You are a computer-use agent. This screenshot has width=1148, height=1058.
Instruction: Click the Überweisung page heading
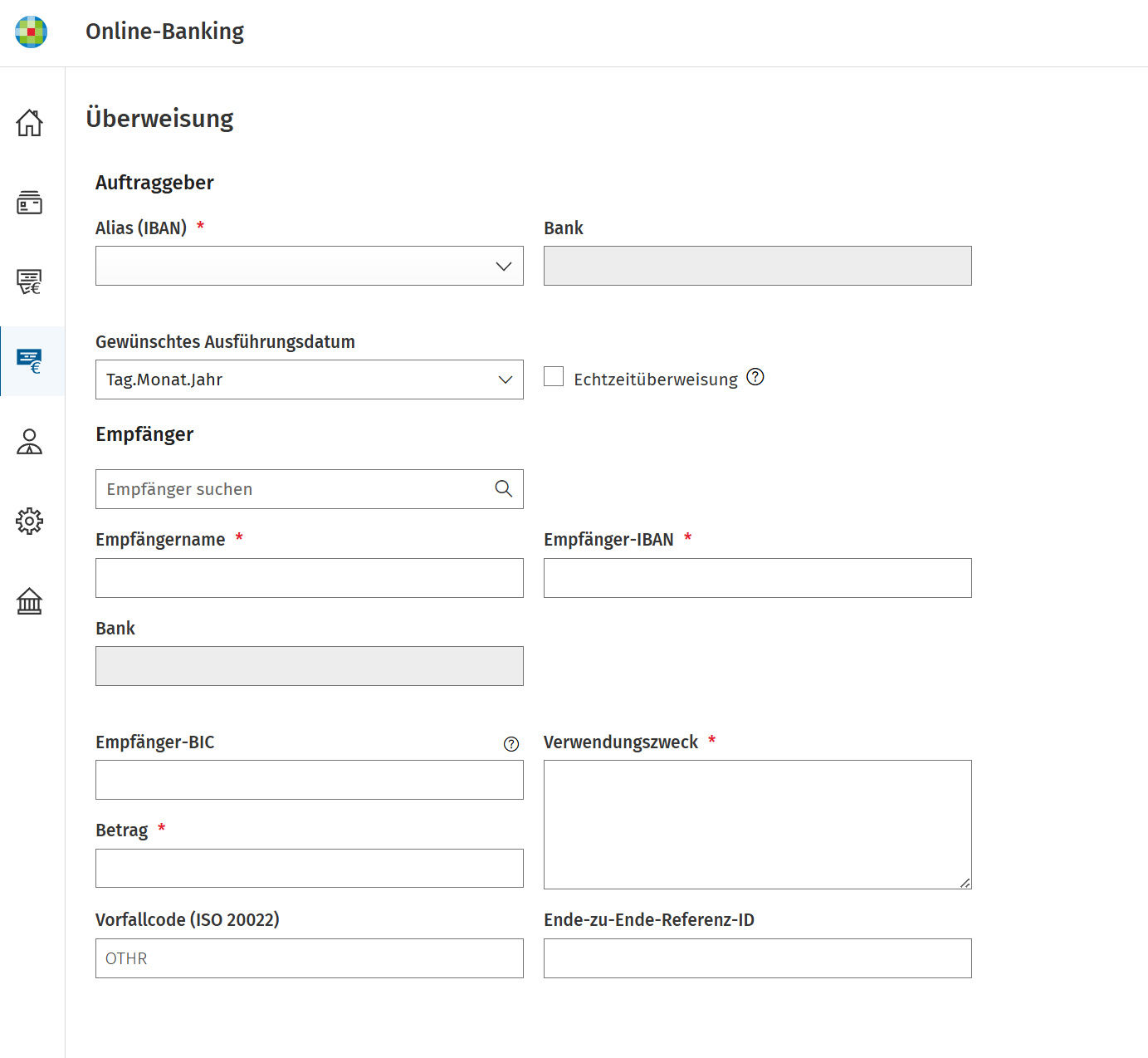tap(159, 118)
